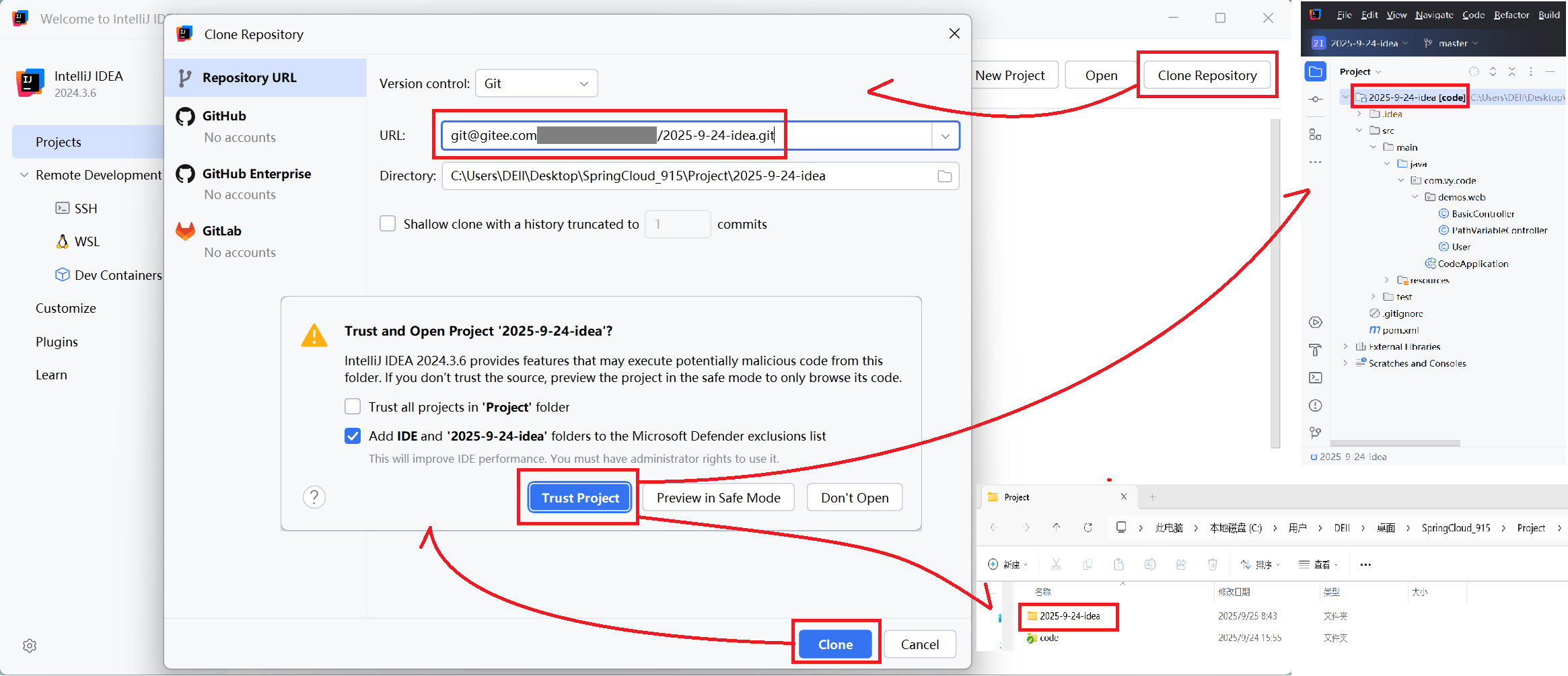Expand the resources folder in project tree

pyautogui.click(x=1387, y=280)
